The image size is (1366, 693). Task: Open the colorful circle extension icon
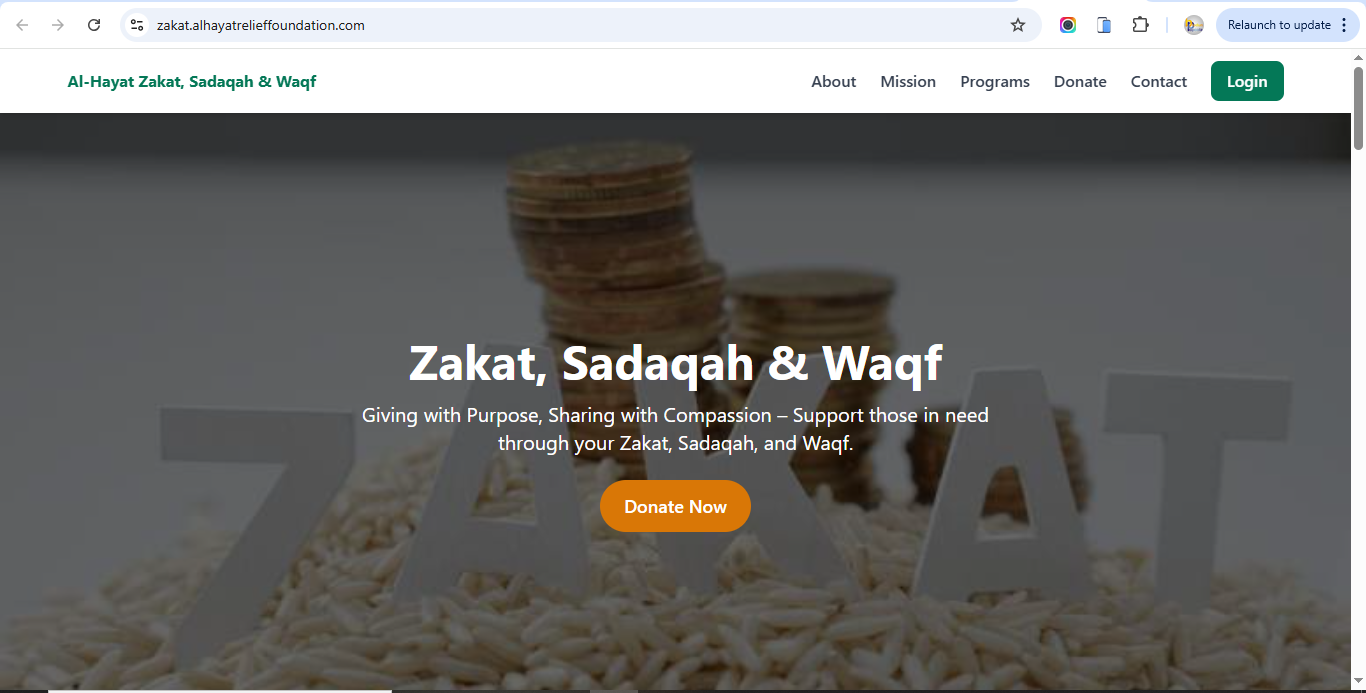[x=1068, y=25]
